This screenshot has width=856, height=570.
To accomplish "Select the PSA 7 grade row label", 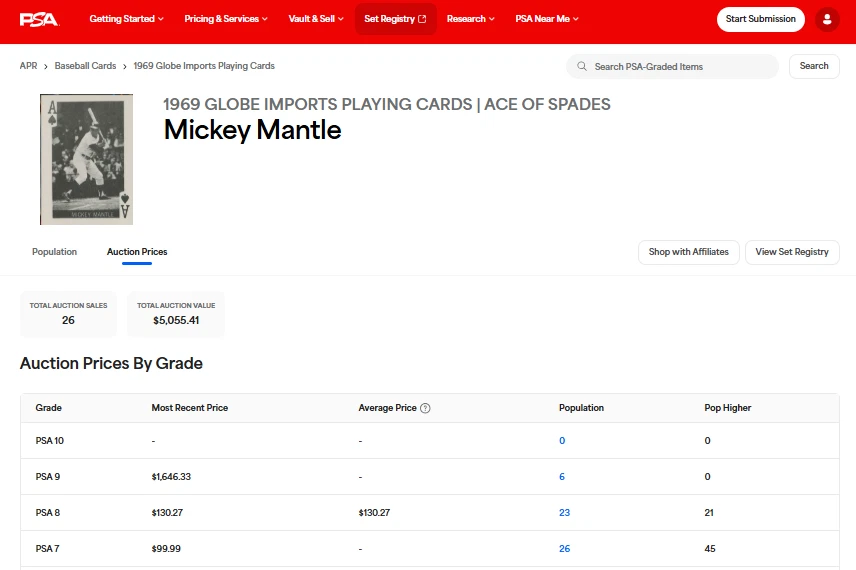I will tap(47, 549).
